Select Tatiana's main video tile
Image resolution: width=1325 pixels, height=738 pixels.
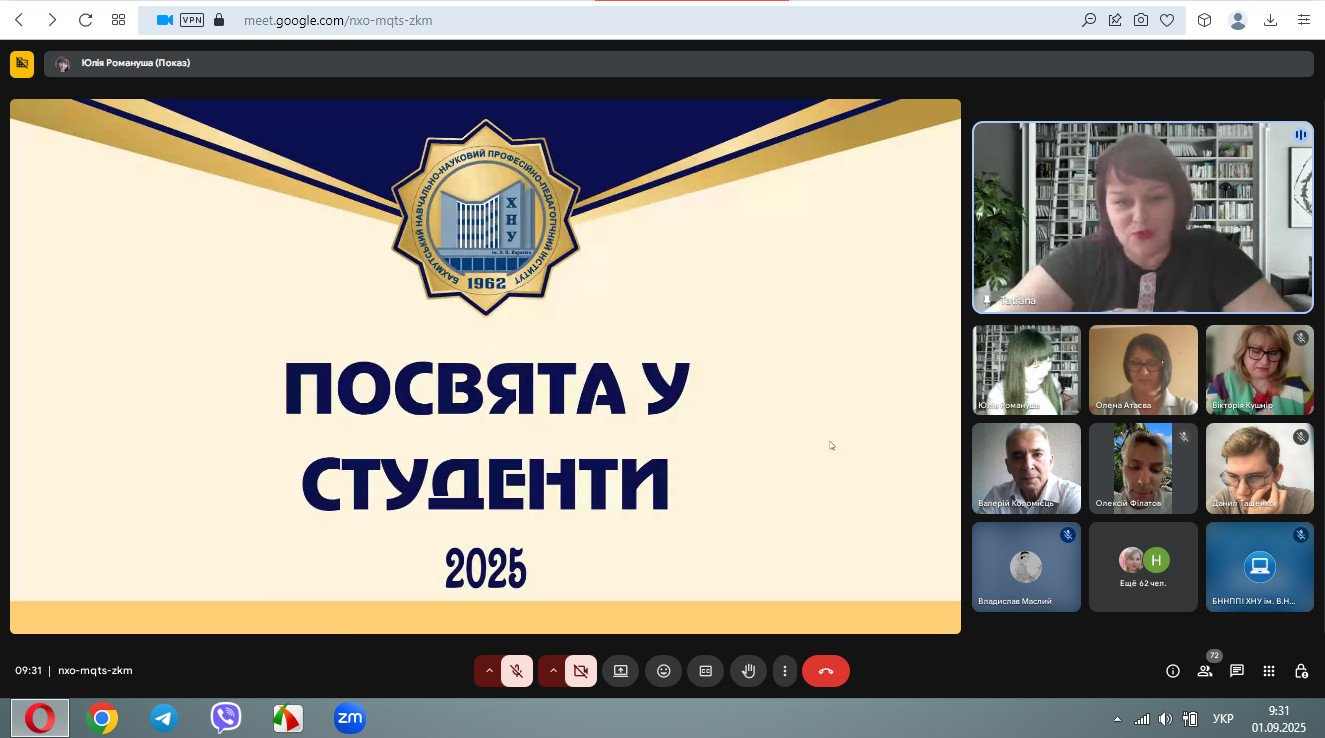[x=1143, y=218]
